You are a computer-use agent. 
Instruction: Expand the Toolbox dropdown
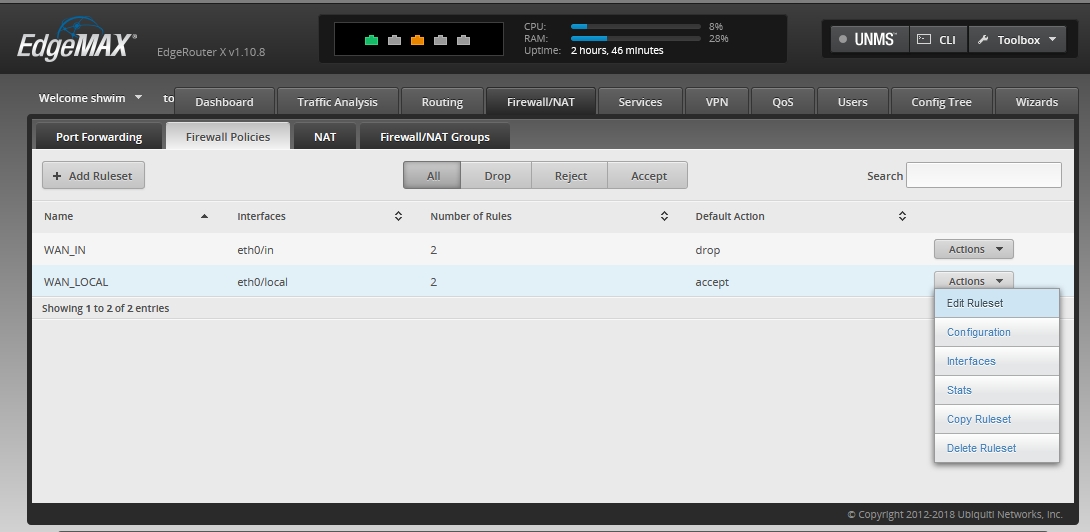(x=1018, y=40)
